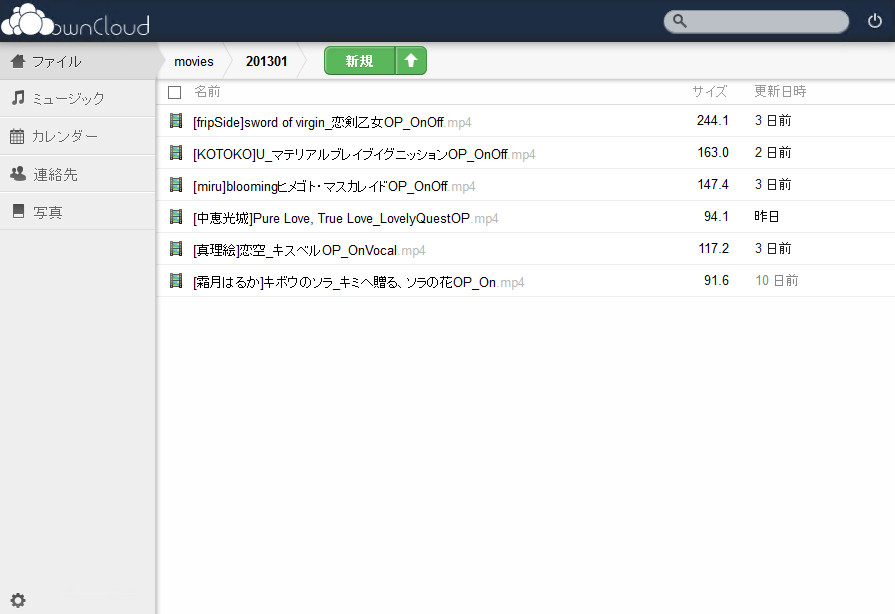The image size is (895, 614).
Task: Click the ownCloud logo
Action: pos(76,21)
